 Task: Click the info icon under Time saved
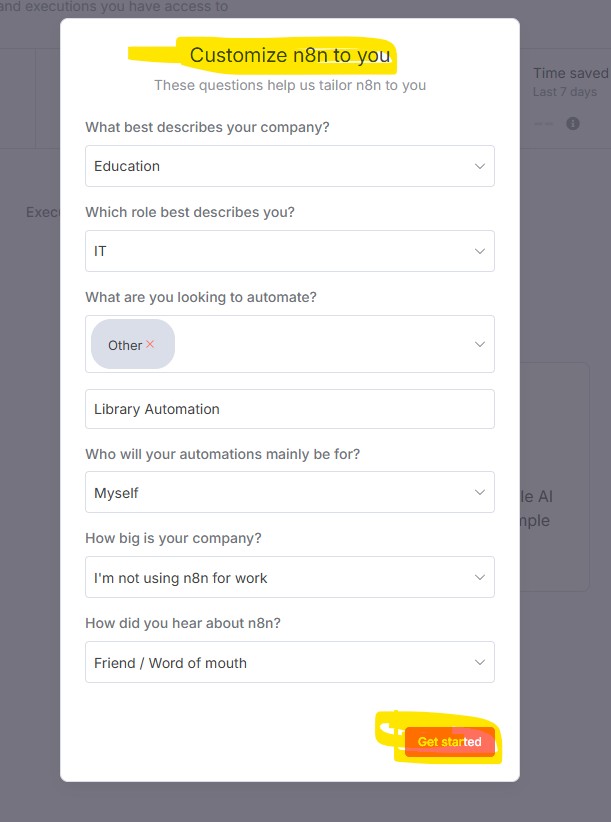click(x=573, y=124)
